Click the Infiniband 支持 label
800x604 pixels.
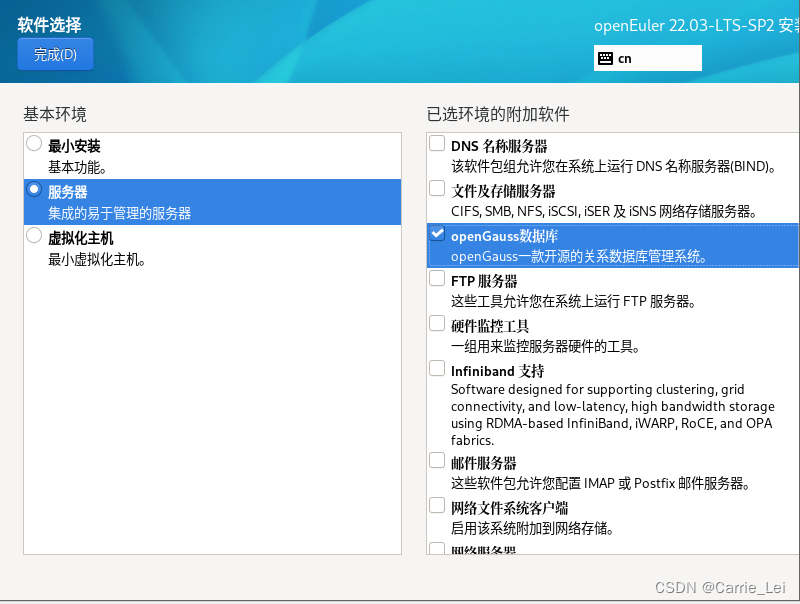pos(497,371)
